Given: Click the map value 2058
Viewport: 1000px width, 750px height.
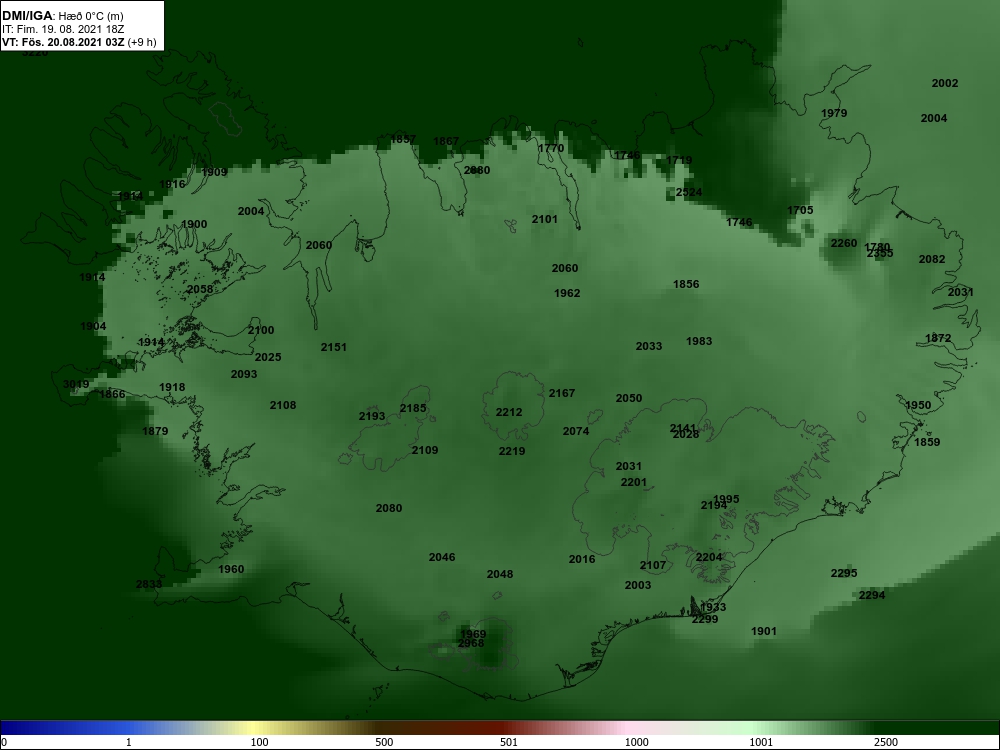Looking at the screenshot, I should click(200, 289).
